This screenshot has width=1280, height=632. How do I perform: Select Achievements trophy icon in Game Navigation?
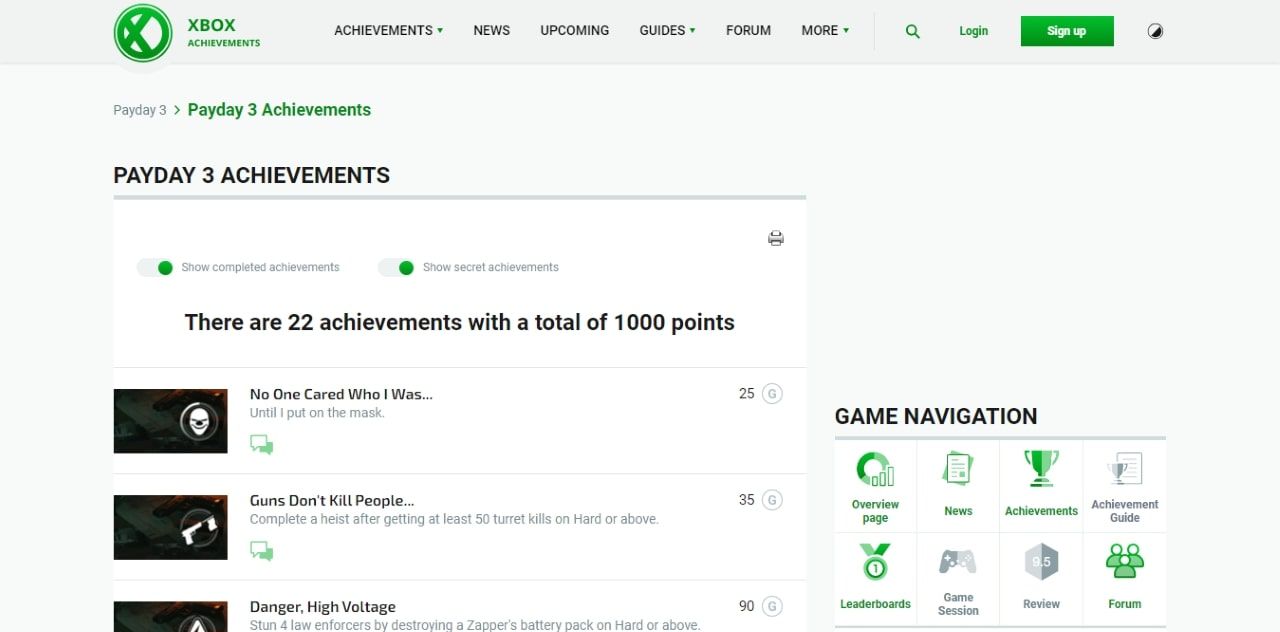1041,469
